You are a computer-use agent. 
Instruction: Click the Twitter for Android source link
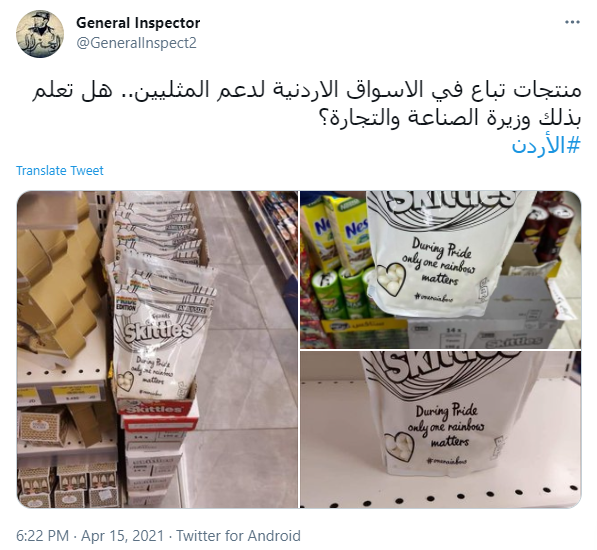pyautogui.click(x=238, y=536)
